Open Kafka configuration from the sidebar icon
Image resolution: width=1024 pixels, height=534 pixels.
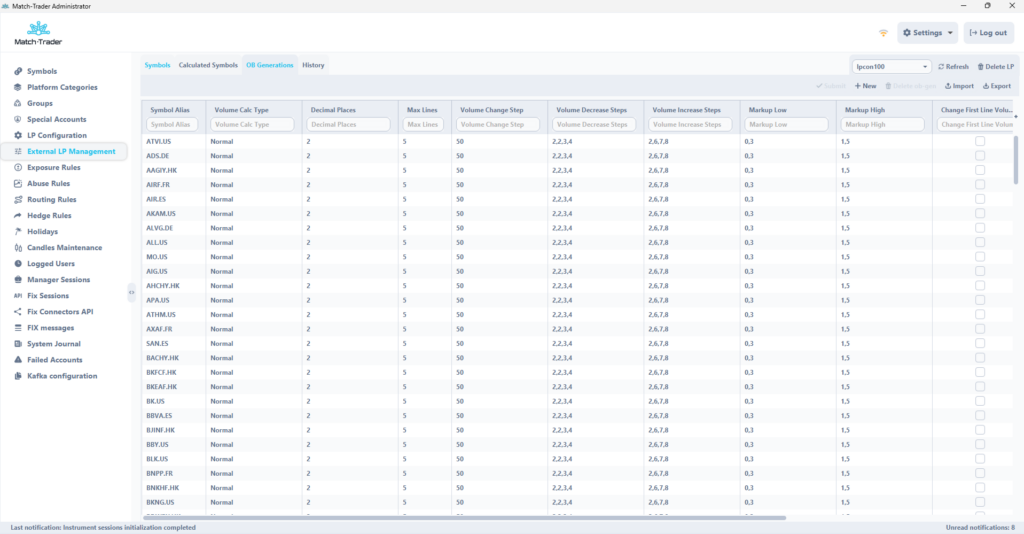(x=17, y=376)
